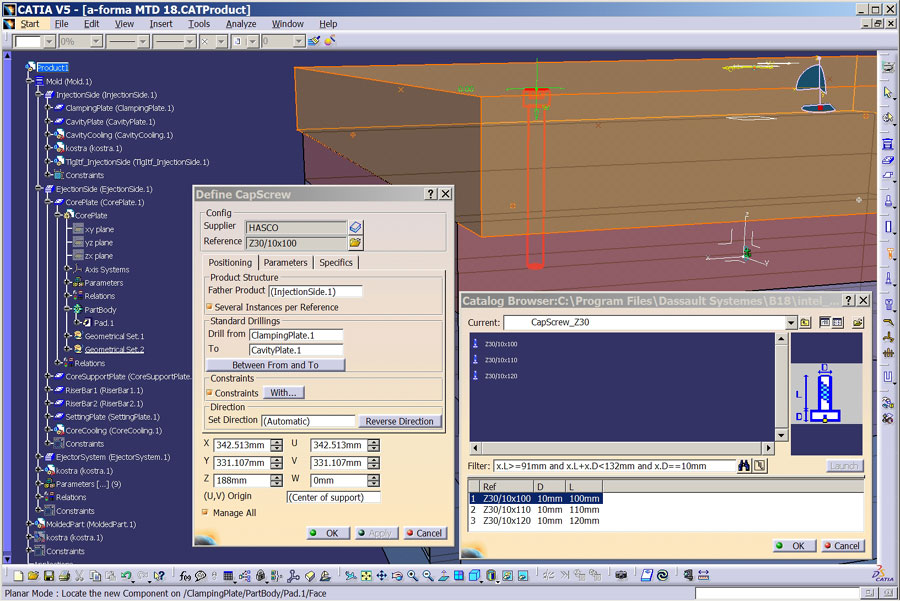Viewport: 900px width, 601px height.
Task: Click the Fit All In icon
Action: pos(366,576)
